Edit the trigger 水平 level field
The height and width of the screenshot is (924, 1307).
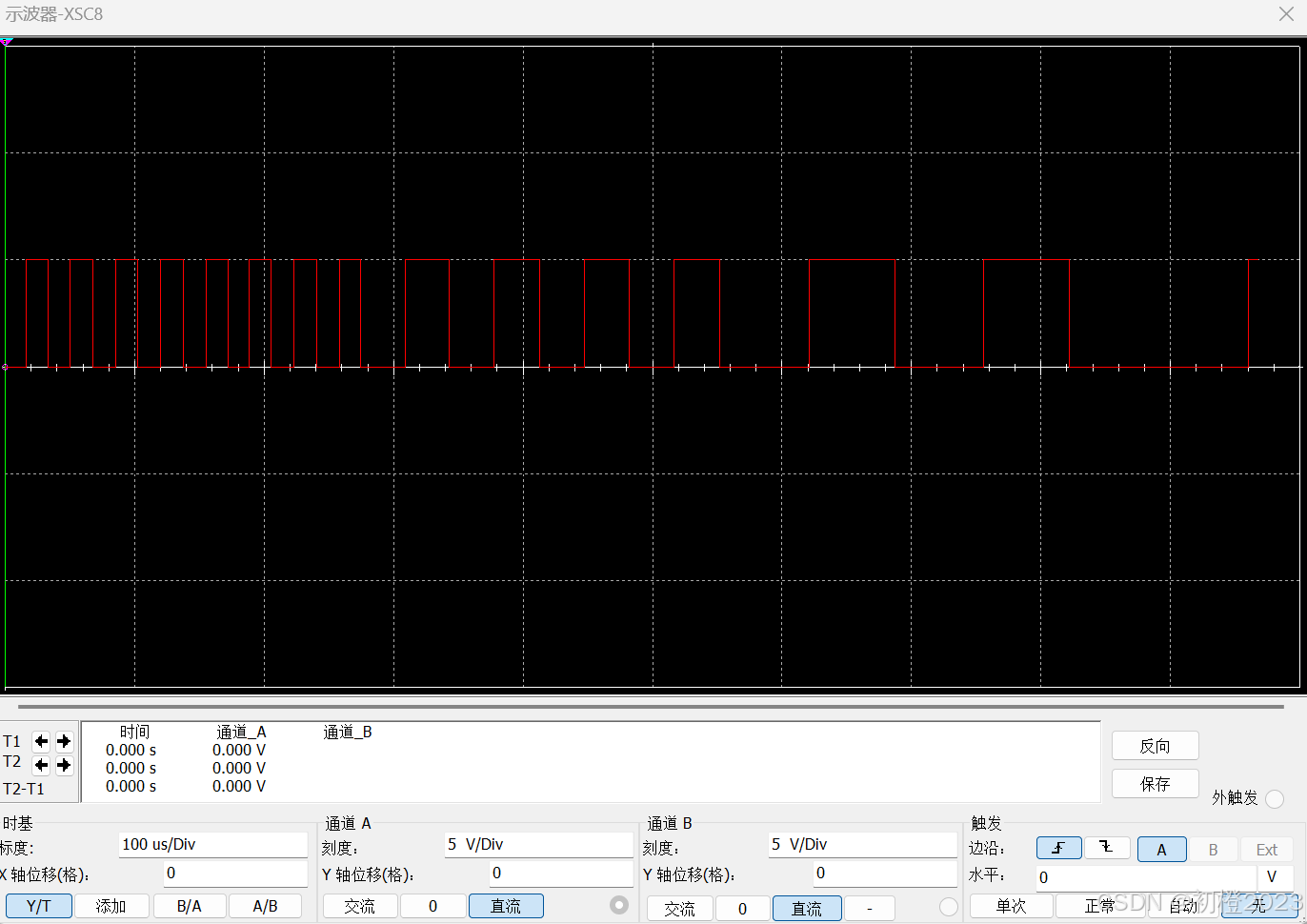point(1146,877)
